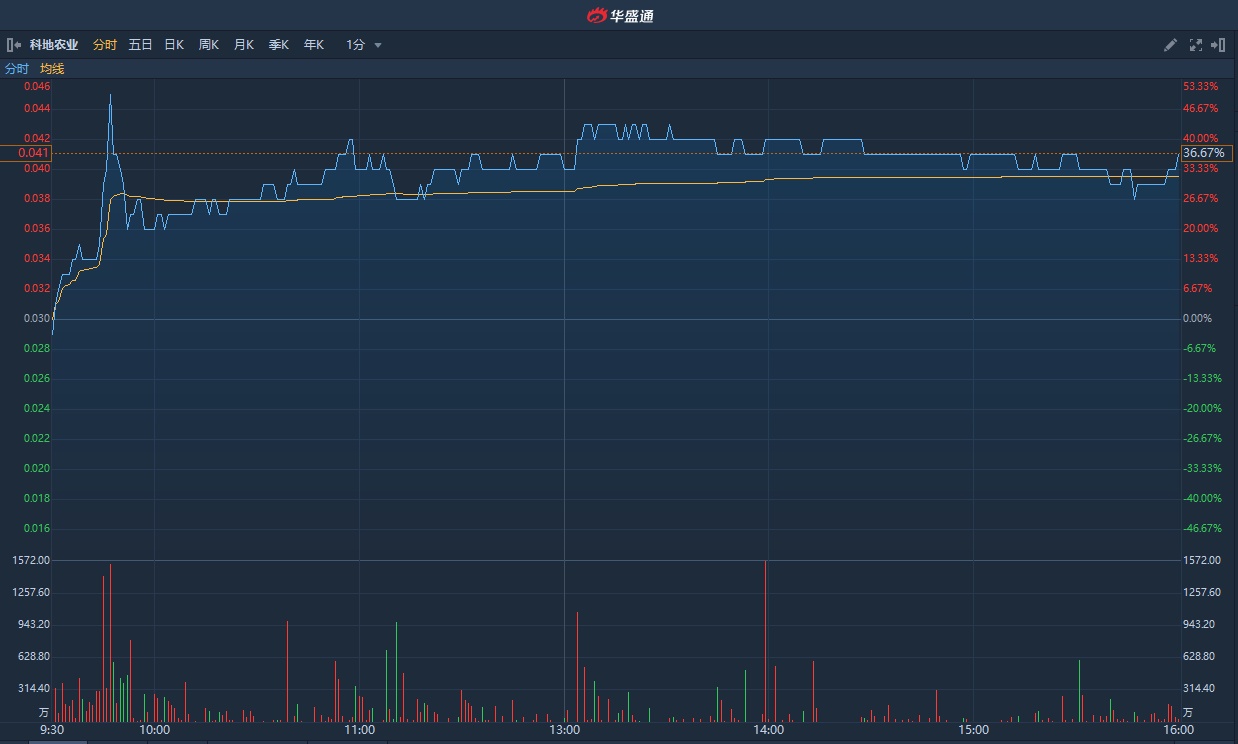Image resolution: width=1238 pixels, height=744 pixels.
Task: Collapse the right side panel arrow icon
Action: coord(1218,45)
